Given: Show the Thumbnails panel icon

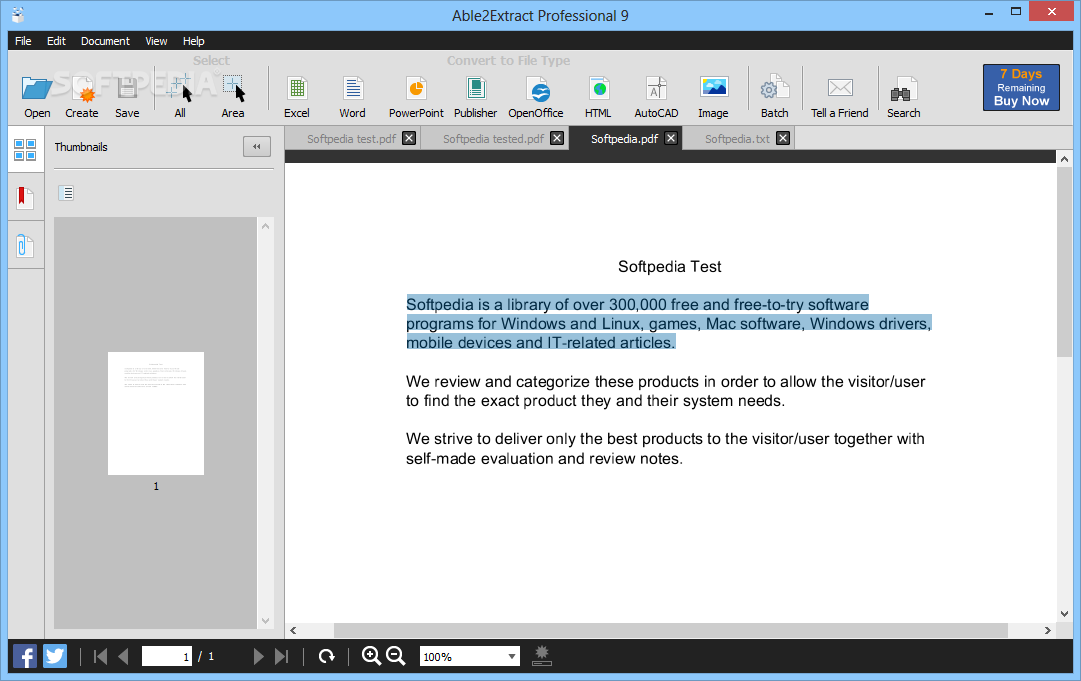Looking at the screenshot, I should pos(26,150).
